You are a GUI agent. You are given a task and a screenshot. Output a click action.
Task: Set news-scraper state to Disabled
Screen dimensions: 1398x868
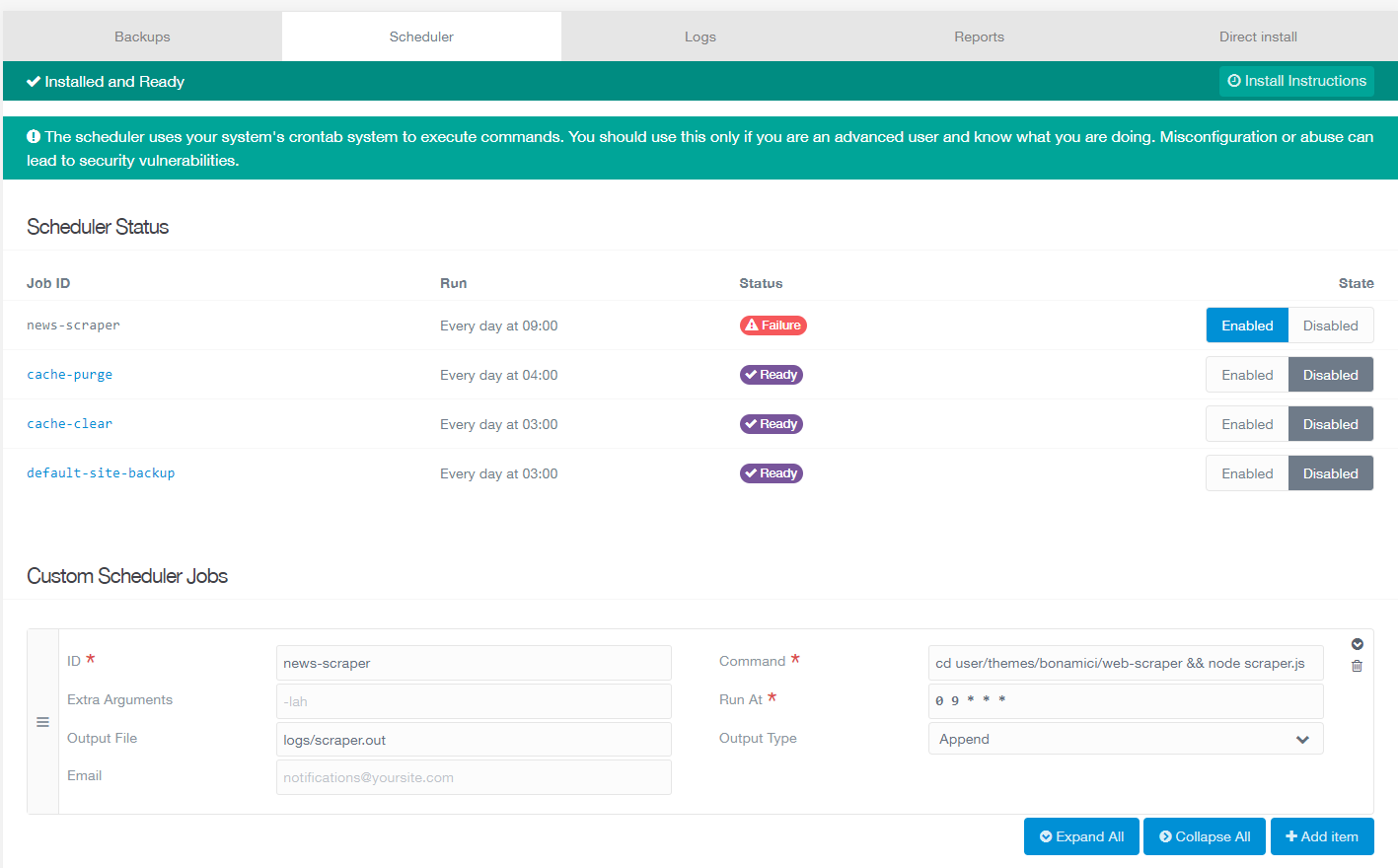click(1330, 325)
